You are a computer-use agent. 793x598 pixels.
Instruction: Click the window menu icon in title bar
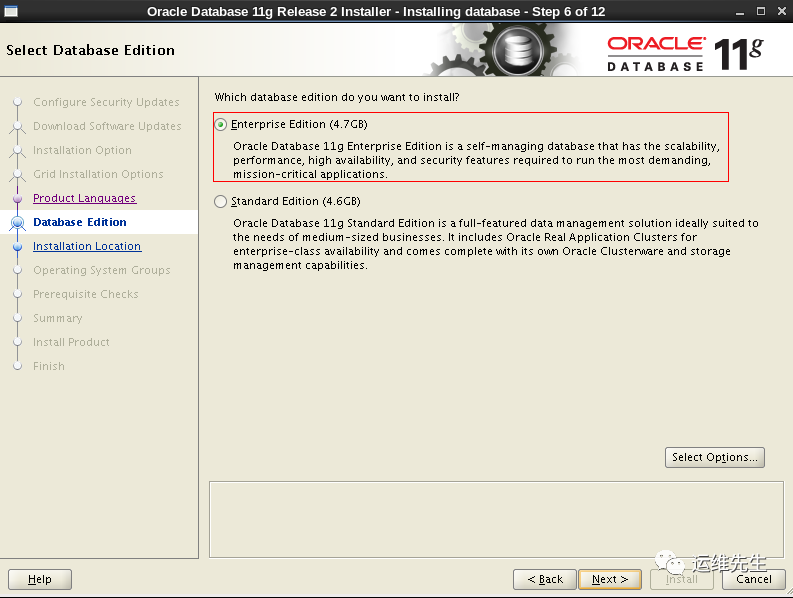coord(11,11)
